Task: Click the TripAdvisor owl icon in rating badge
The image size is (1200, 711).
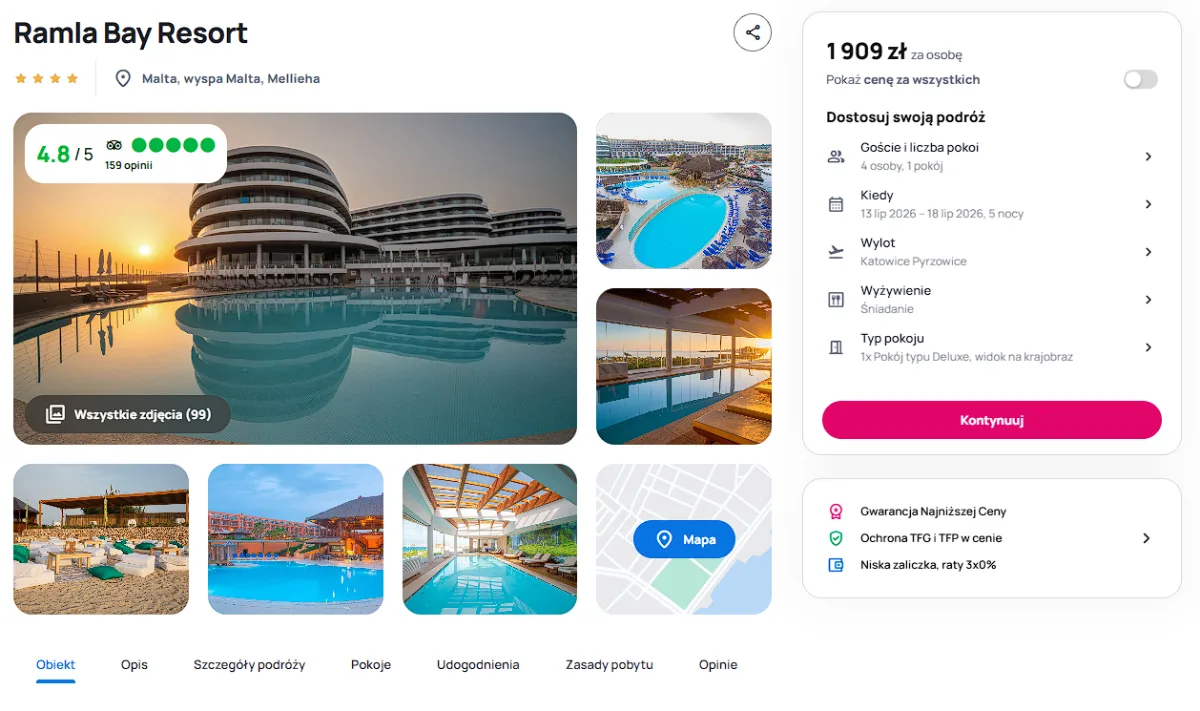Action: (x=114, y=145)
